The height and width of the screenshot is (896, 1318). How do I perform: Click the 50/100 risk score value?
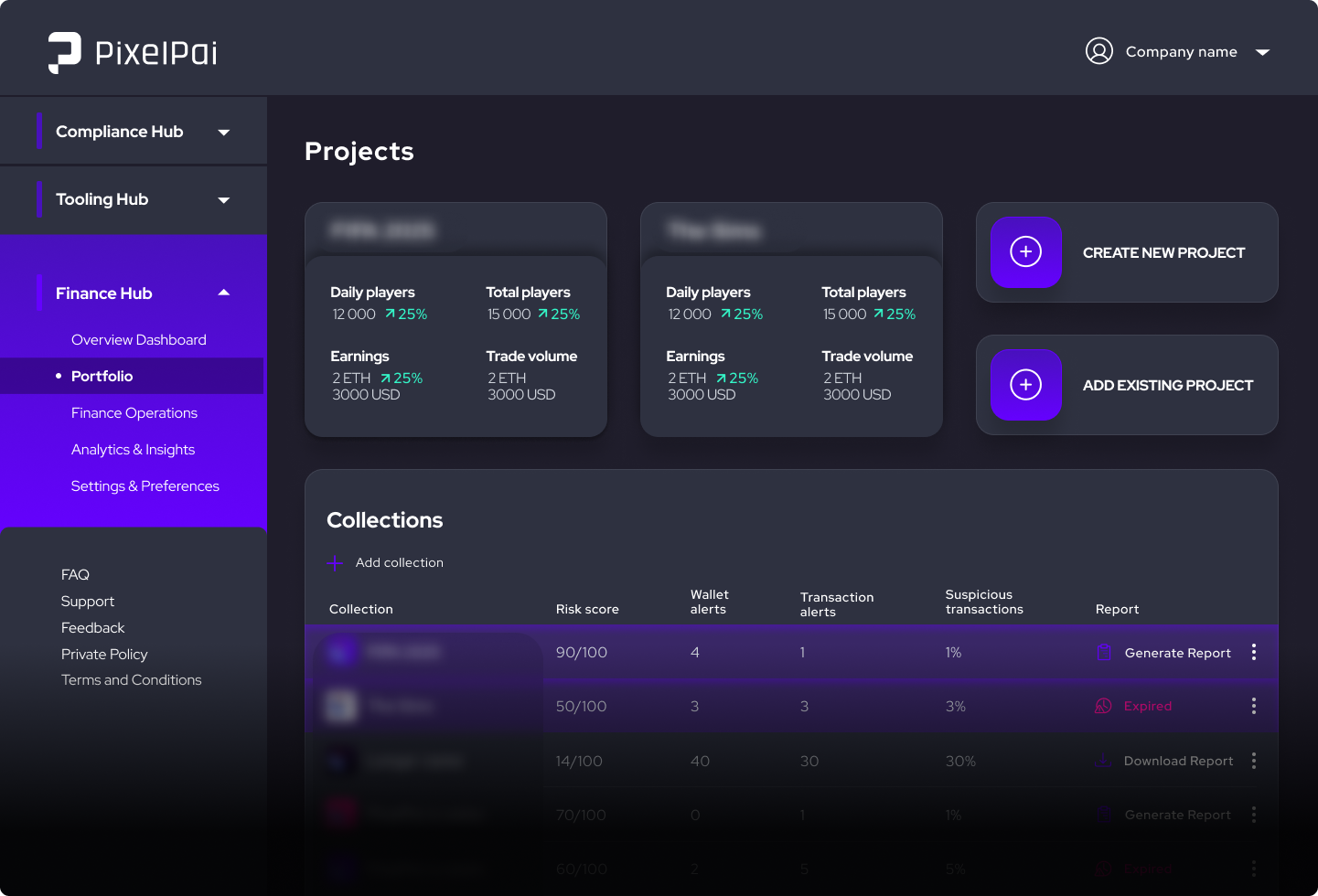click(x=582, y=706)
